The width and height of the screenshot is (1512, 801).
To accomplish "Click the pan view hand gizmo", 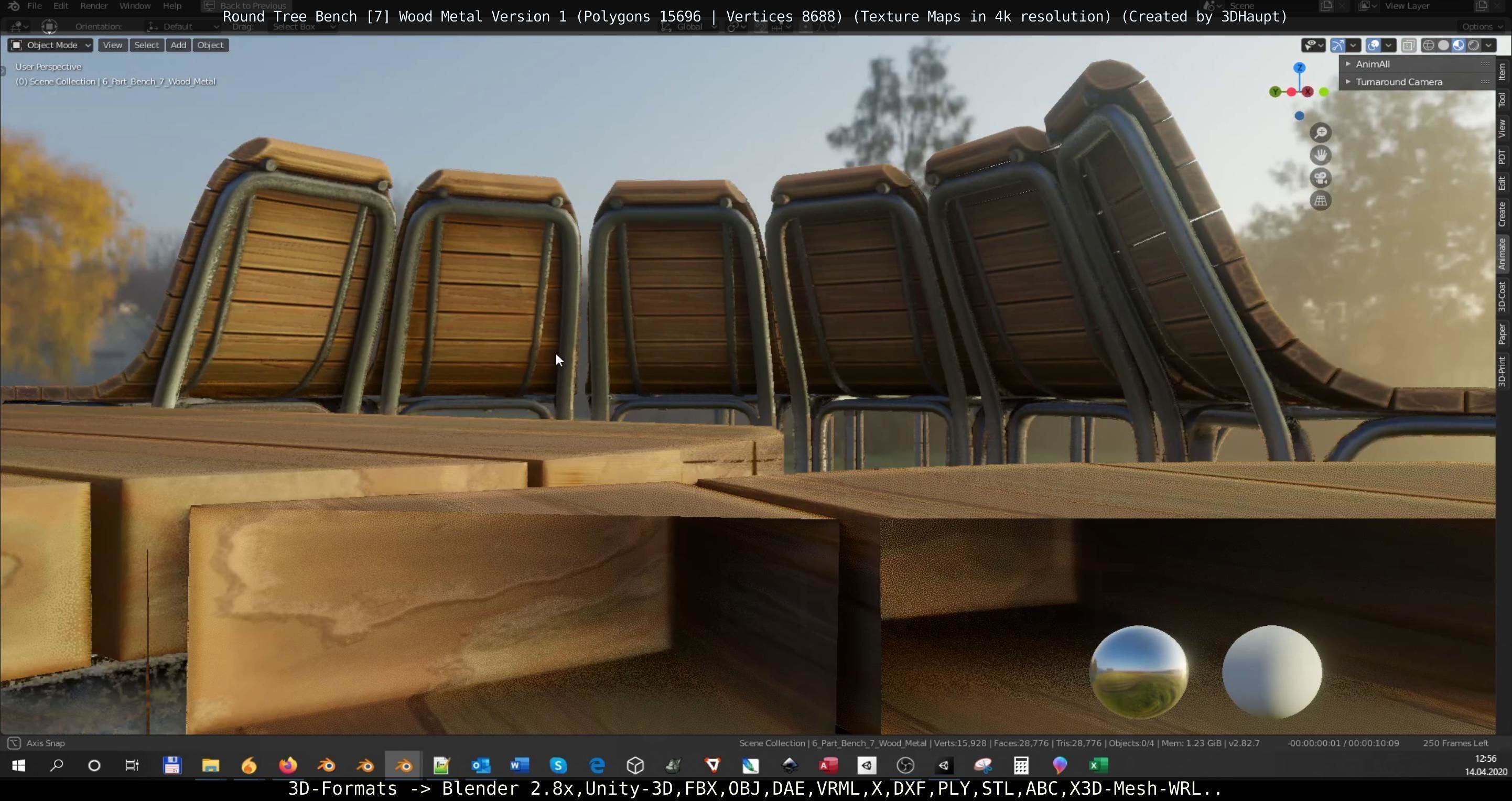I will click(x=1321, y=156).
